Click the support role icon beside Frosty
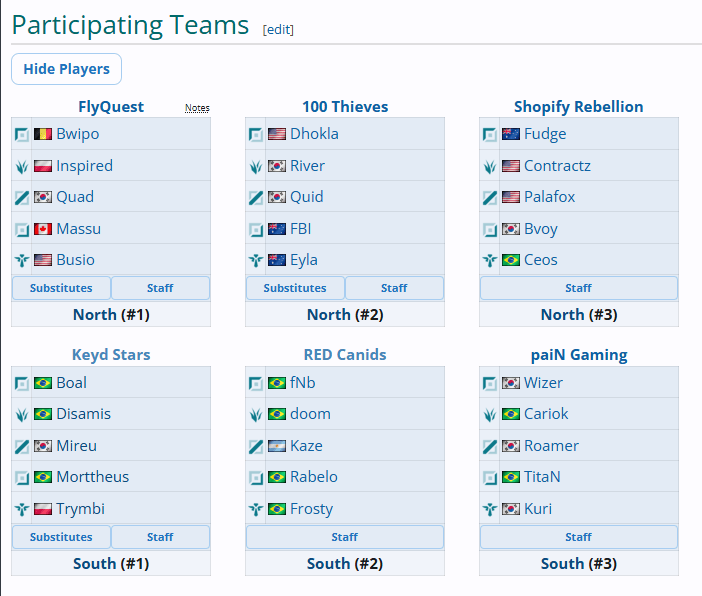 [x=256, y=510]
